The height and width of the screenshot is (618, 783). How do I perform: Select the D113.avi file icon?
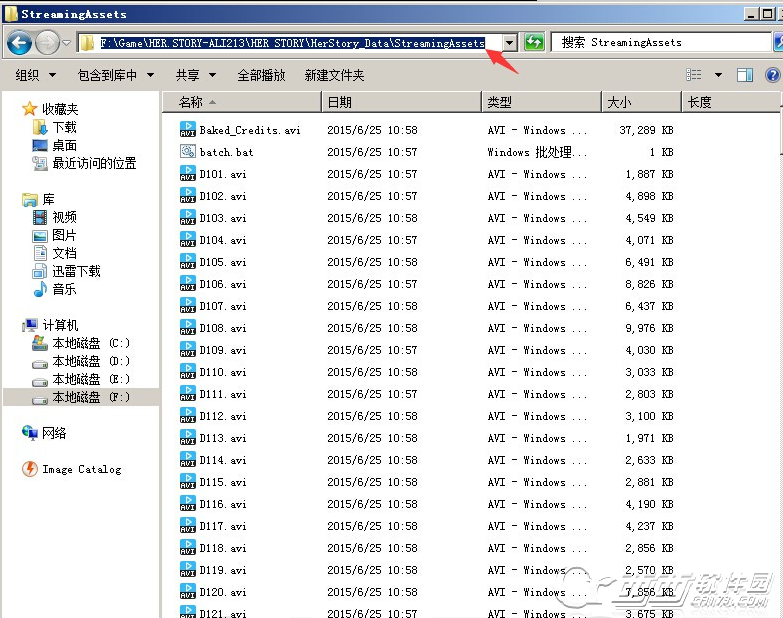(x=188, y=437)
